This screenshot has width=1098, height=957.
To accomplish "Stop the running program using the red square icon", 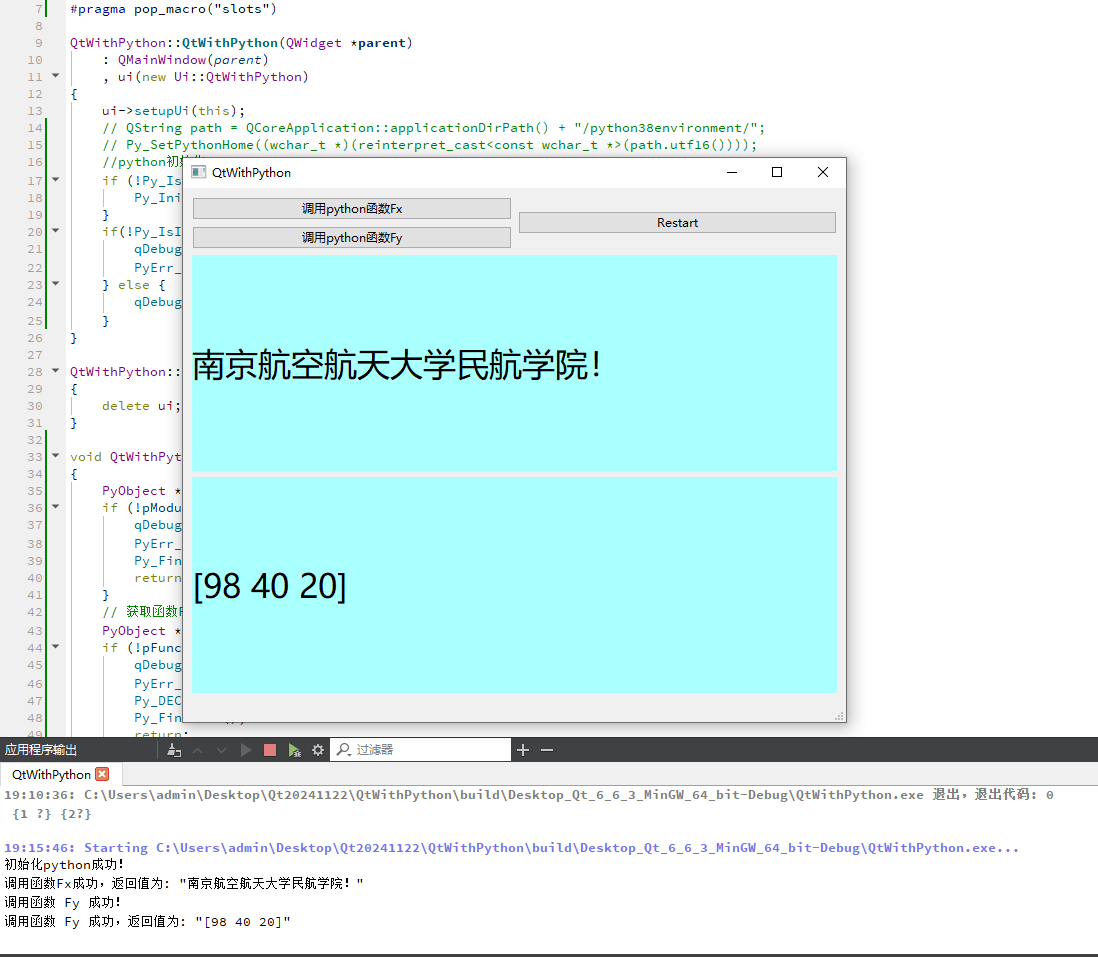I will point(269,749).
